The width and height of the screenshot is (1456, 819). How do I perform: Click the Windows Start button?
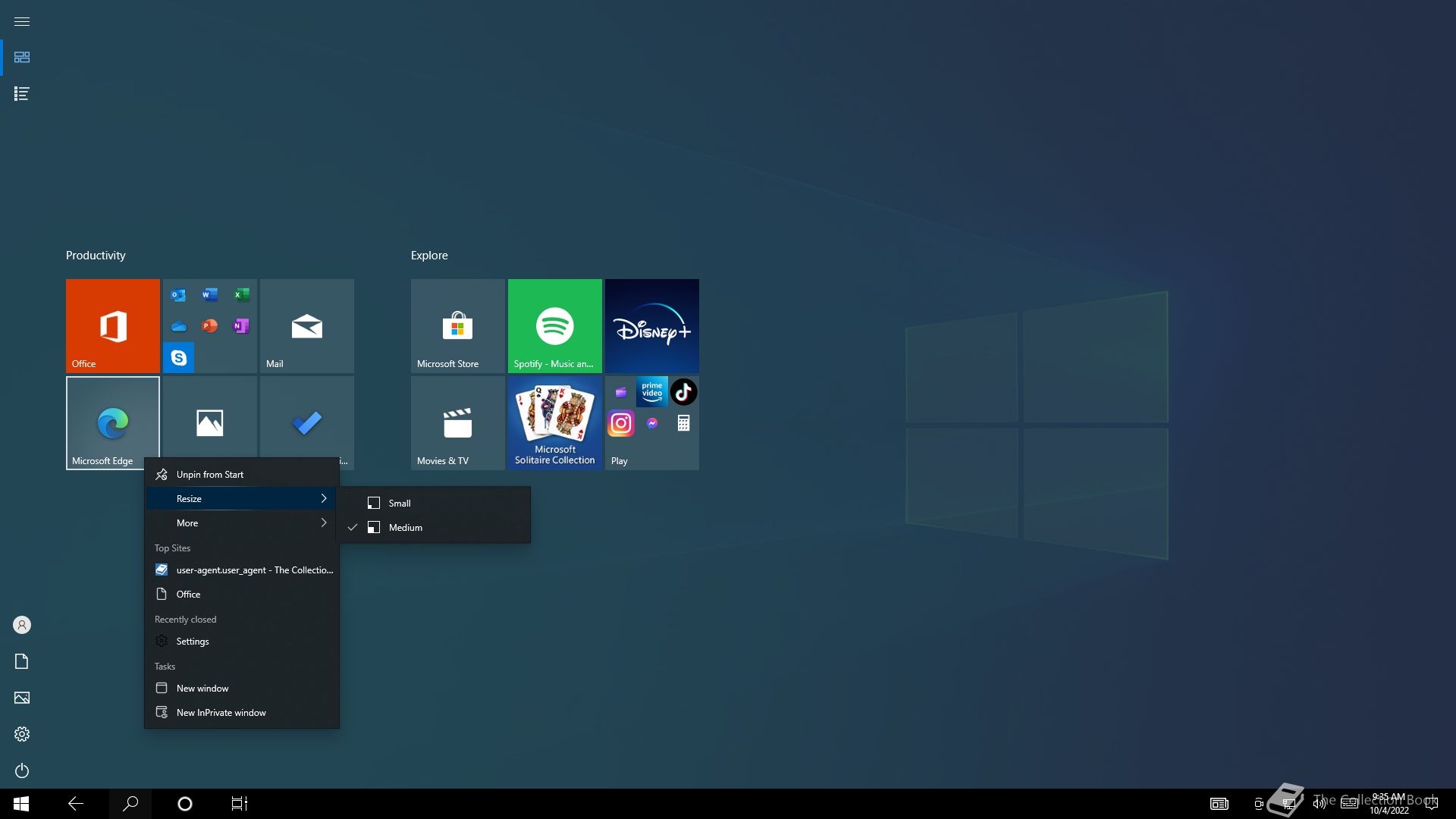coord(21,804)
